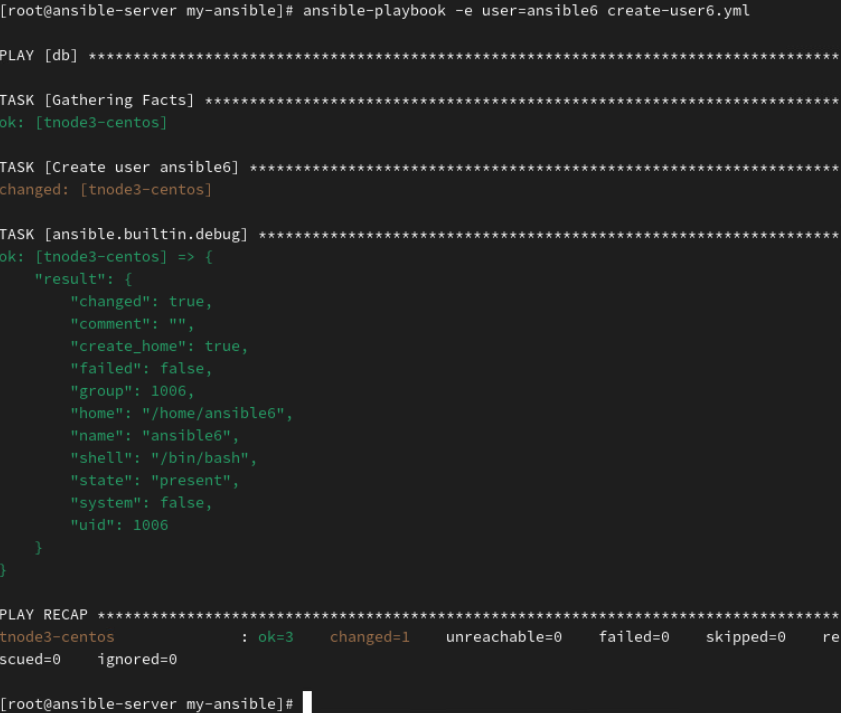Select the "uid": 1006 line

pyautogui.click(x=119, y=525)
